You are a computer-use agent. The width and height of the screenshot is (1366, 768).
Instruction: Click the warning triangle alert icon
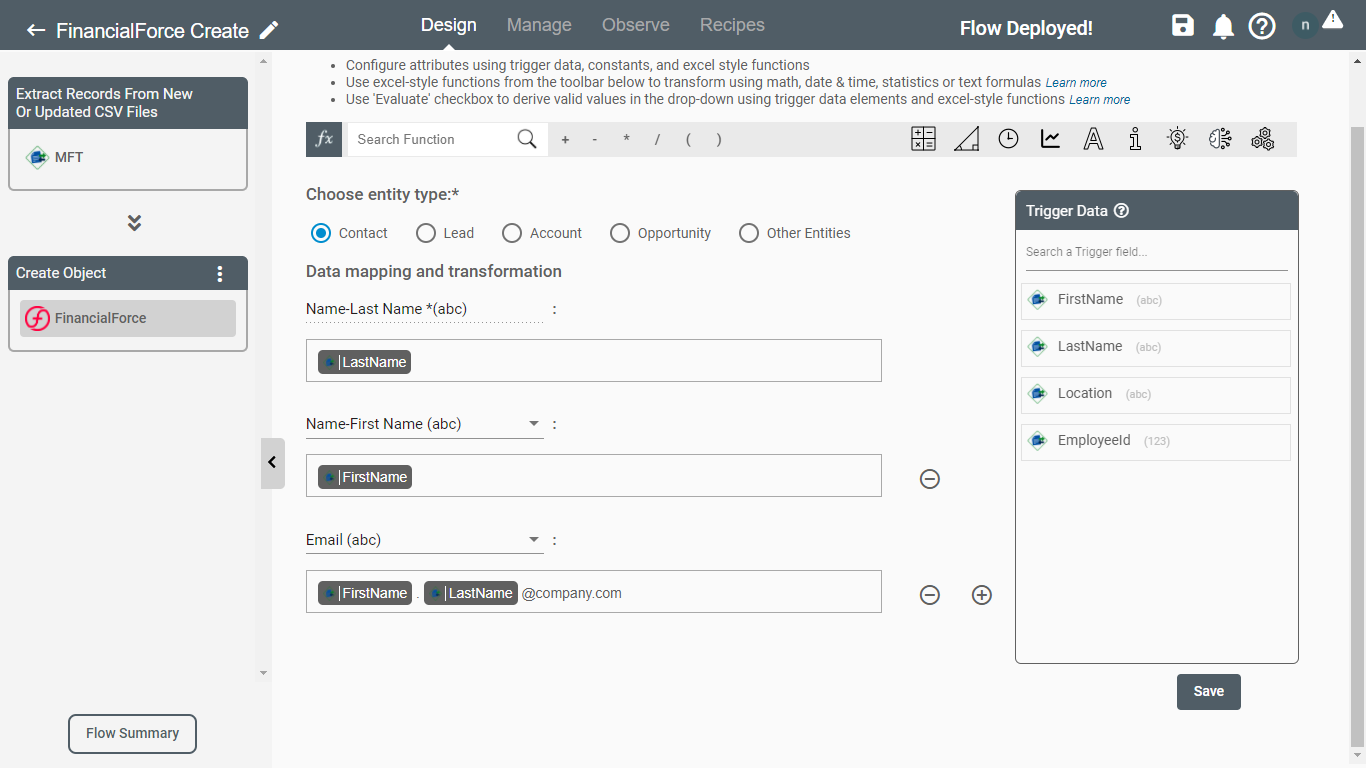coord(1332,19)
